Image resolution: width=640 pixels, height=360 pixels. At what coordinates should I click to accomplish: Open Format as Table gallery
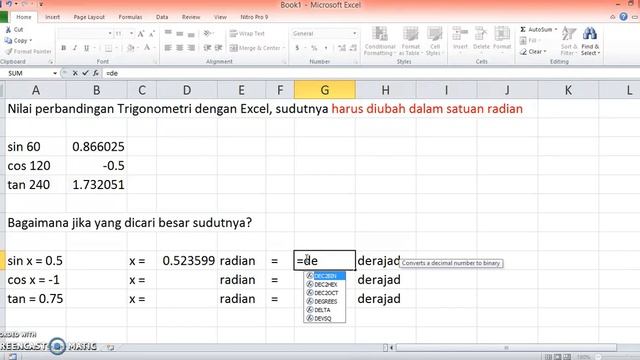click(410, 41)
